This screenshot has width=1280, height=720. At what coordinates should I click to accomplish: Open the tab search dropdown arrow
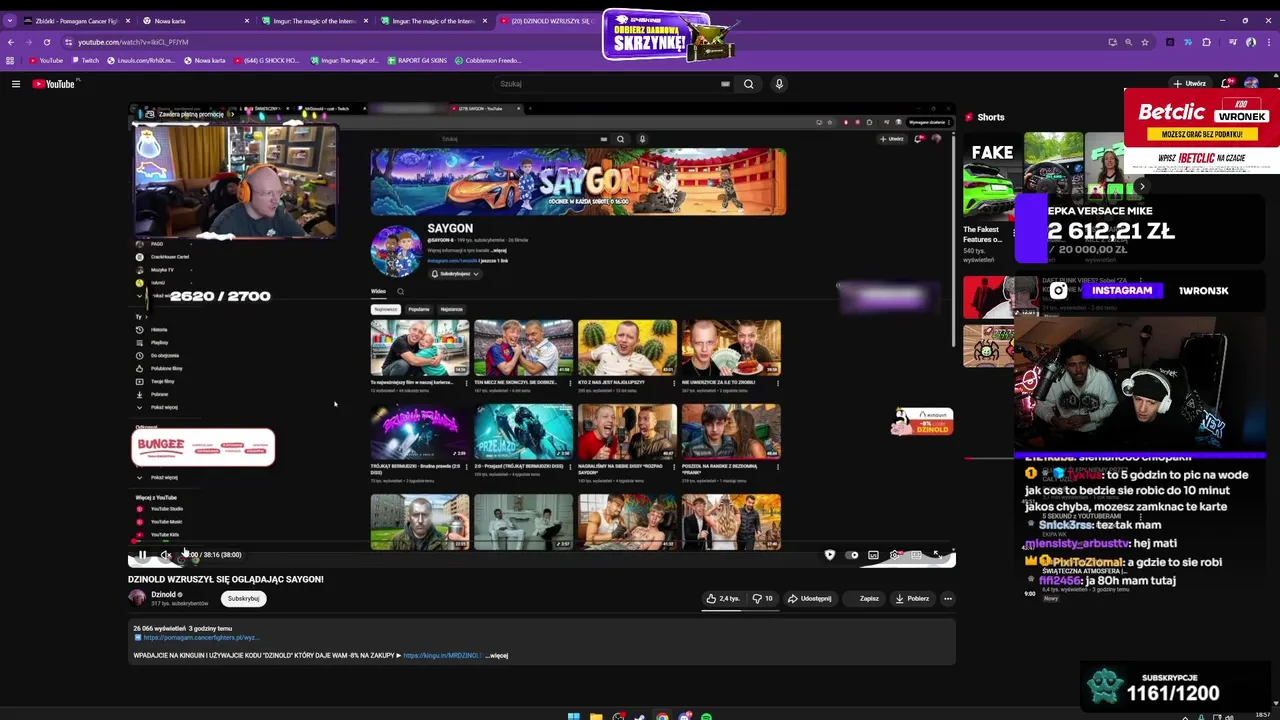[x=9, y=21]
